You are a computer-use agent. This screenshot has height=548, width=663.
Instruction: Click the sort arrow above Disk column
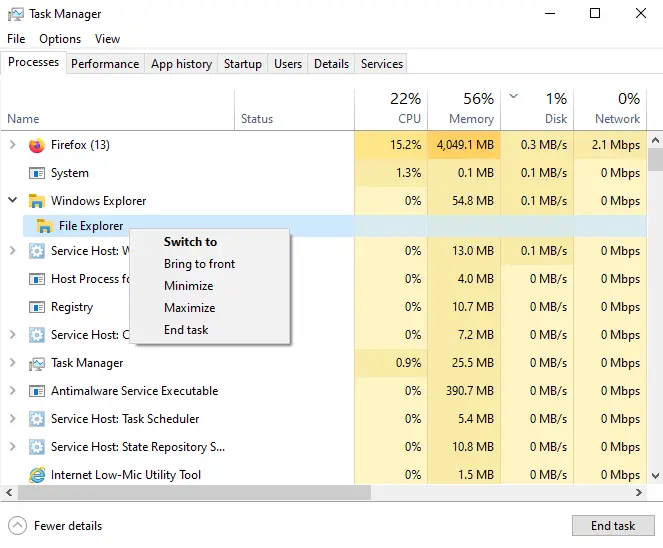point(513,96)
